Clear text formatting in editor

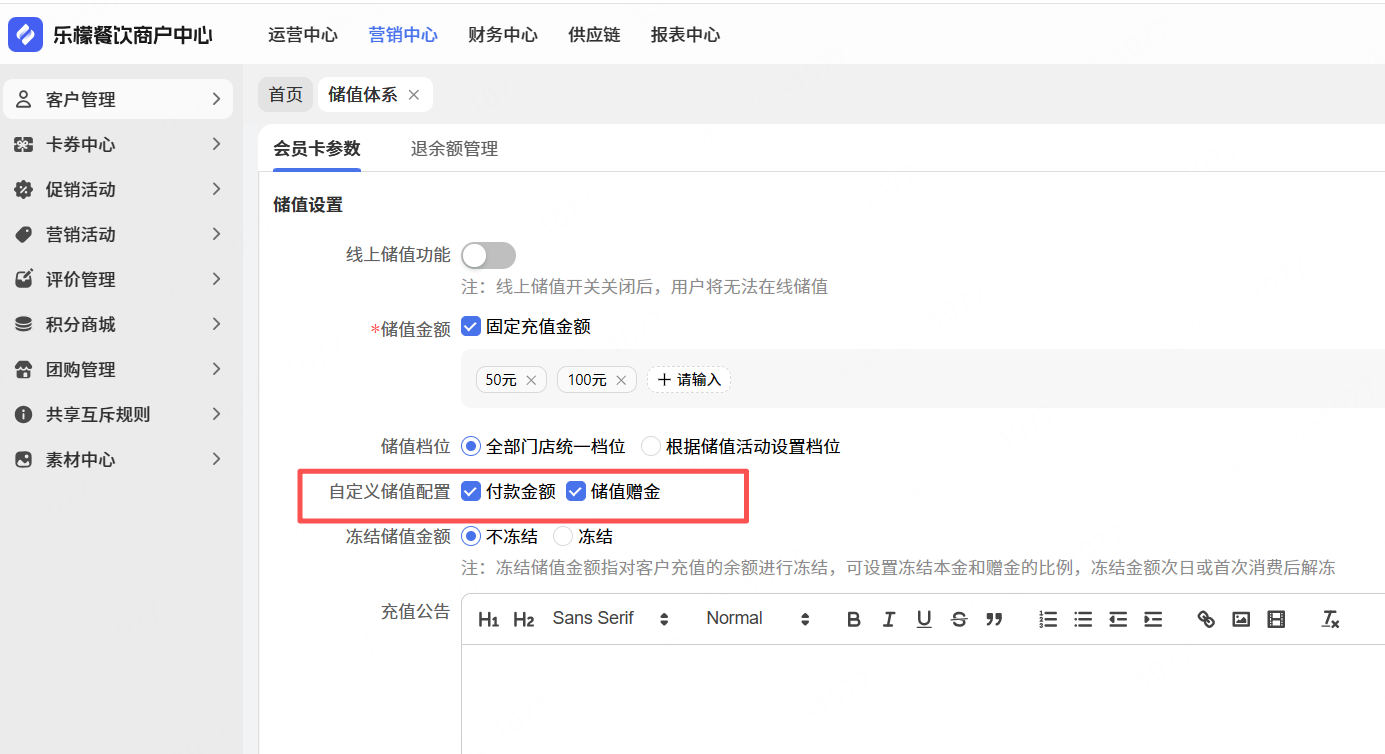coord(1330,619)
